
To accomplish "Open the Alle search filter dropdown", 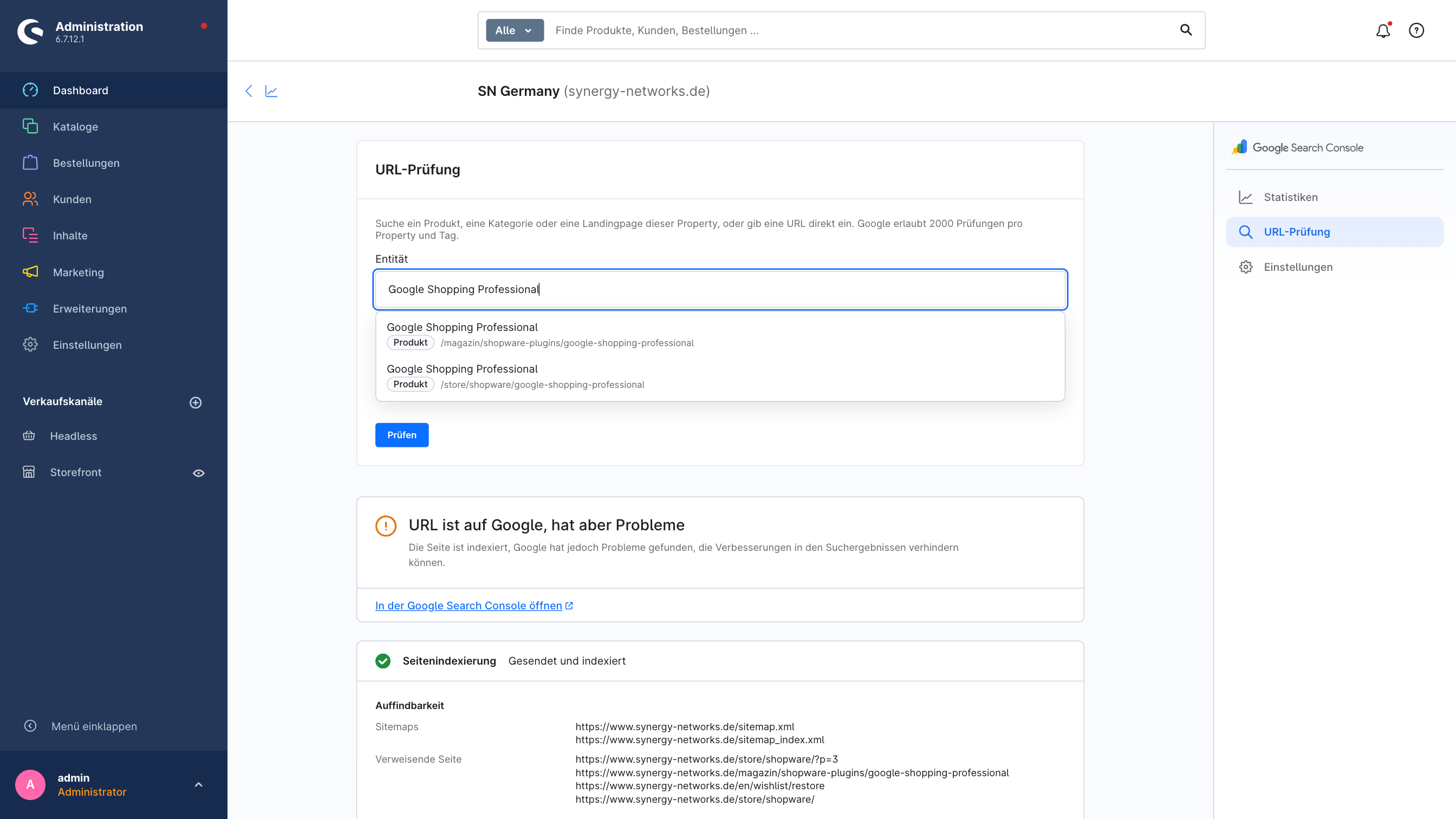I will click(x=515, y=30).
